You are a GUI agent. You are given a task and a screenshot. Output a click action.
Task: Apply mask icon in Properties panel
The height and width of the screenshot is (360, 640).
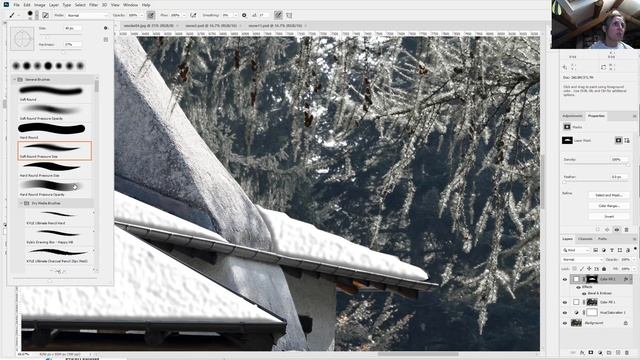607,229
